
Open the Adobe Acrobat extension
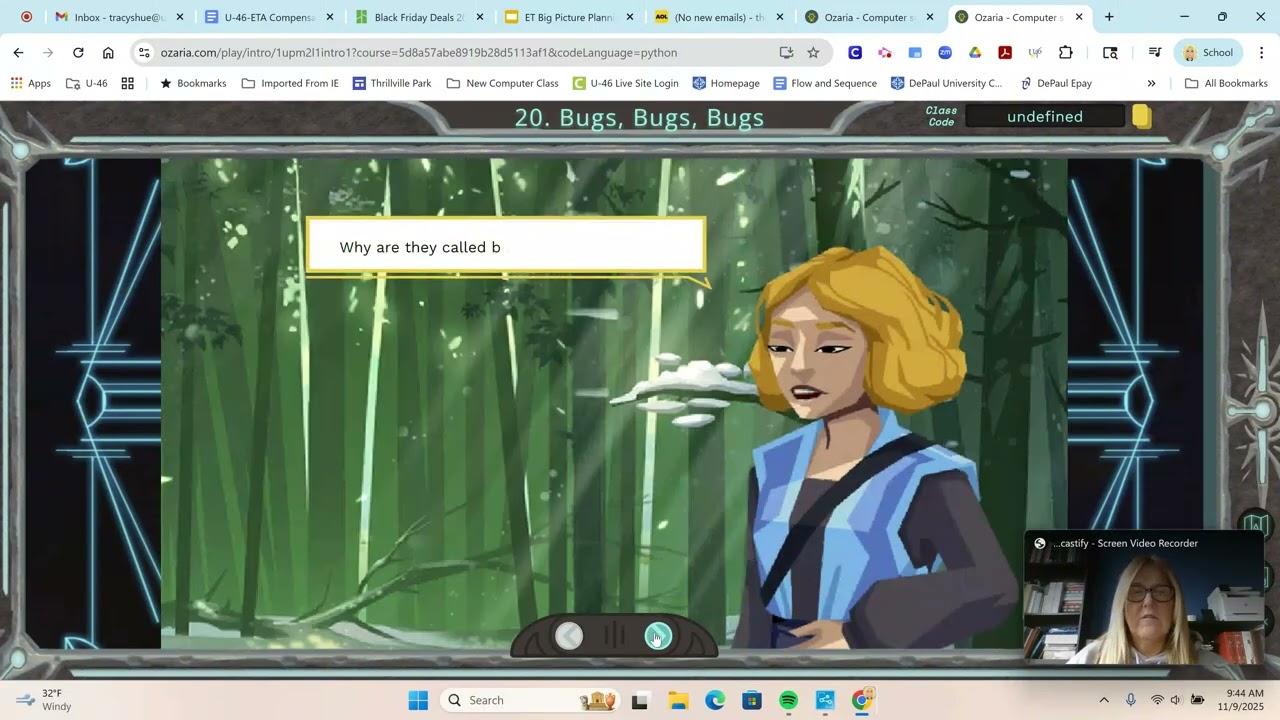1005,53
